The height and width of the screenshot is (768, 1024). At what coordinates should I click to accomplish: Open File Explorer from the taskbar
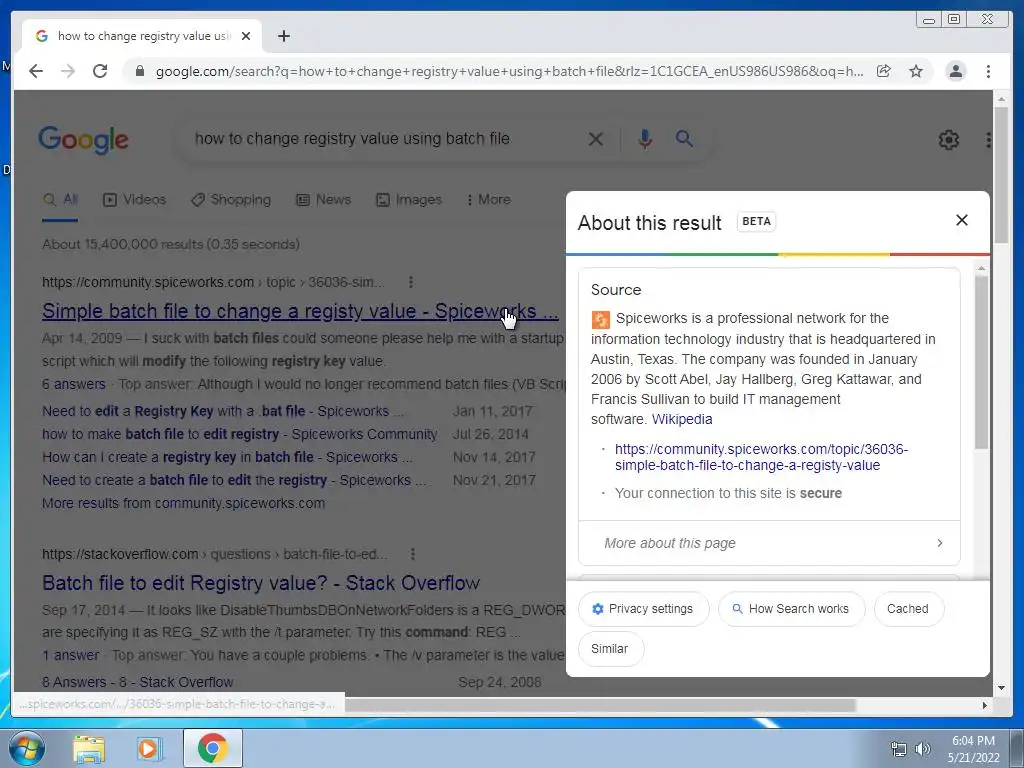pos(89,749)
